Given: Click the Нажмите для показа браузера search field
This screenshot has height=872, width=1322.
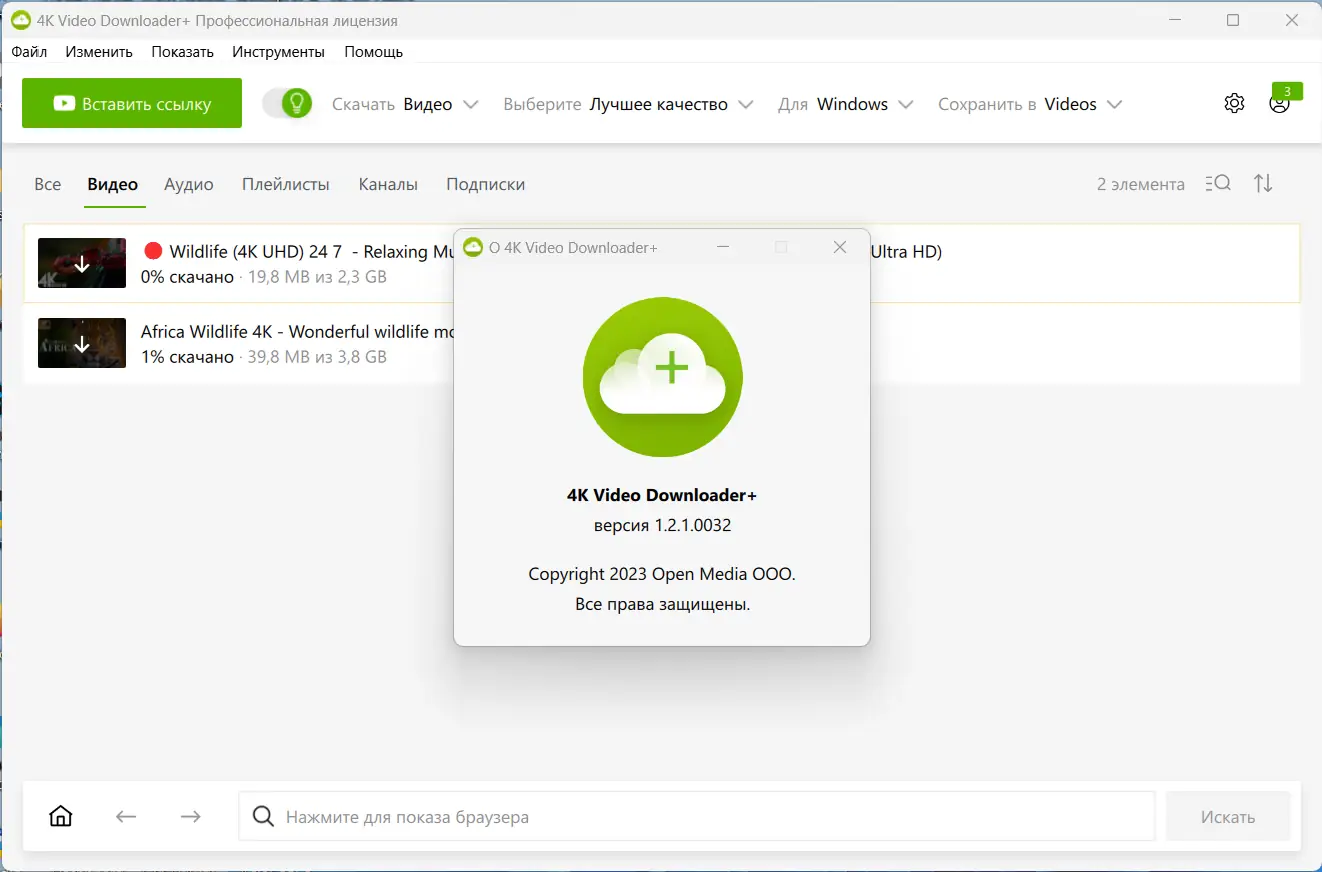Looking at the screenshot, I should pyautogui.click(x=696, y=817).
